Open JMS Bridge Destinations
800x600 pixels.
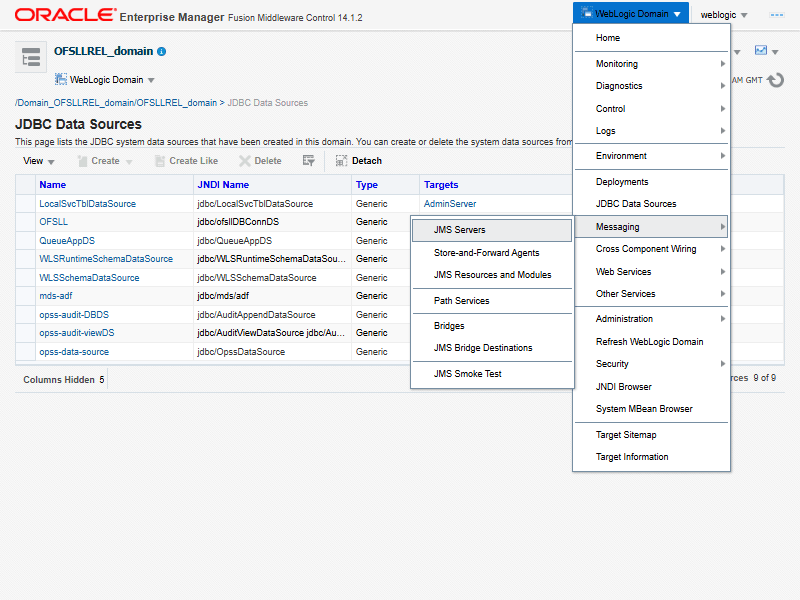492,347
